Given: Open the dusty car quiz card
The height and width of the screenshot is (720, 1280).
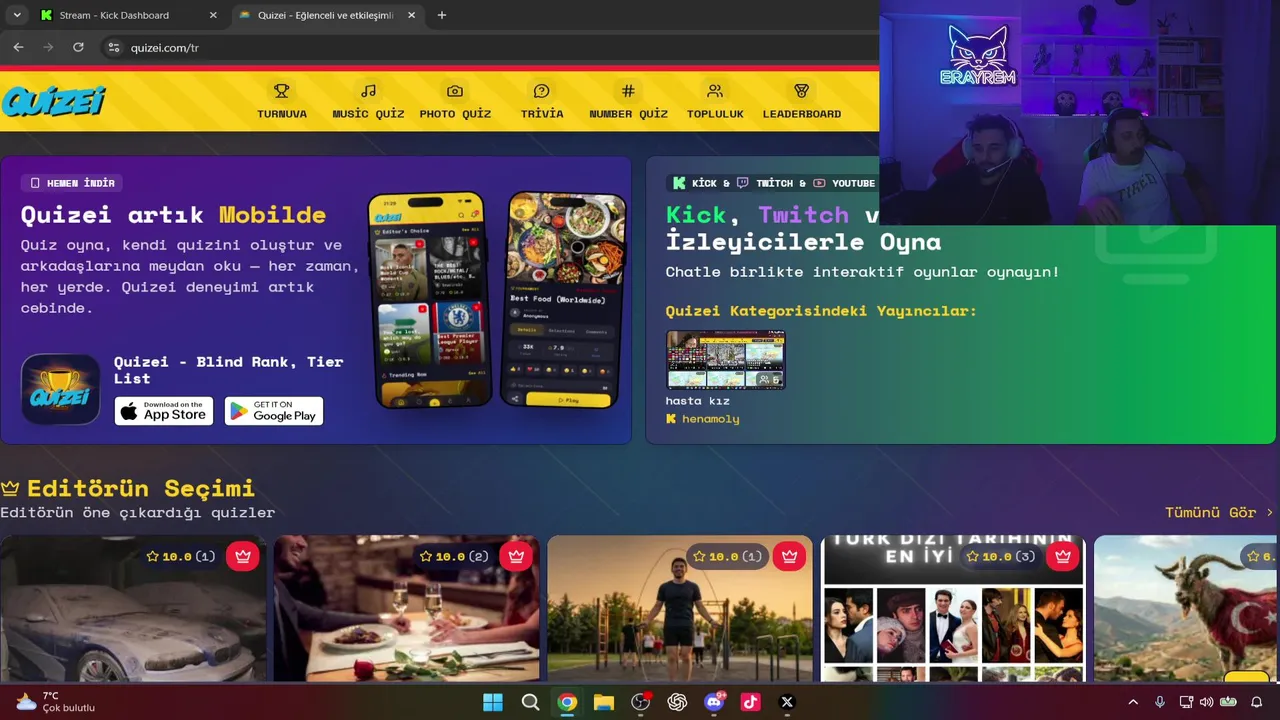Looking at the screenshot, I should [x=133, y=609].
